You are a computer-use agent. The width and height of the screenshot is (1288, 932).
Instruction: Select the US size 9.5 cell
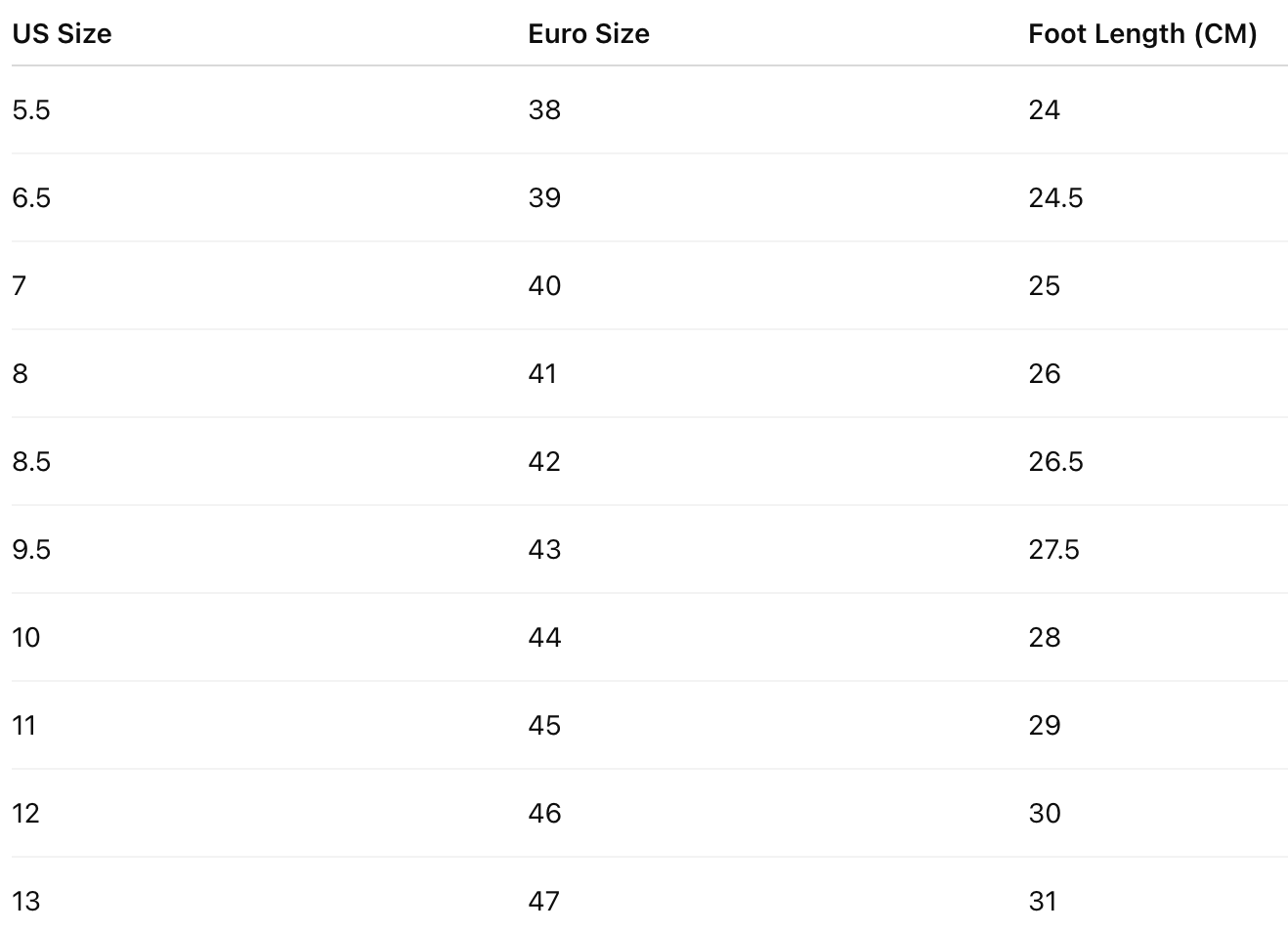31,549
